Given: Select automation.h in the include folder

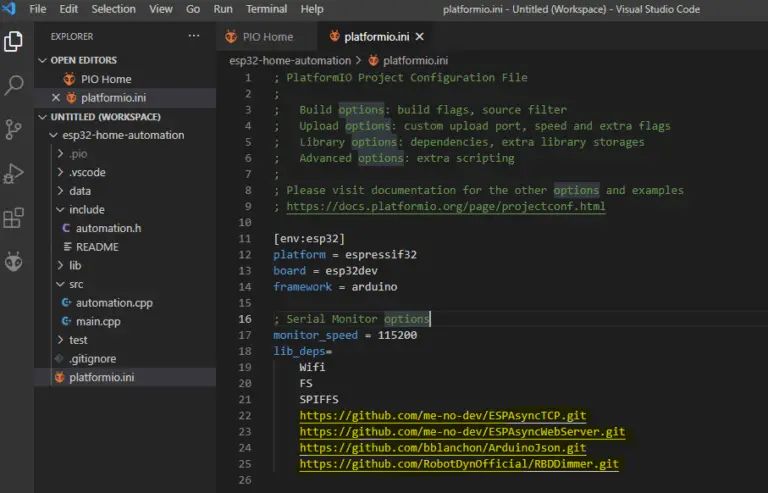Looking at the screenshot, I should (x=107, y=228).
